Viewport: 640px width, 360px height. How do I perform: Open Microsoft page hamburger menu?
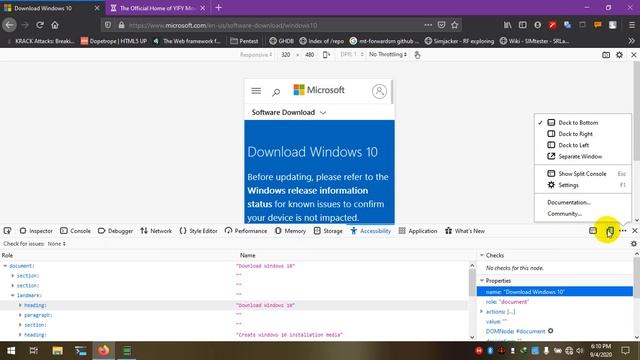pyautogui.click(x=256, y=91)
